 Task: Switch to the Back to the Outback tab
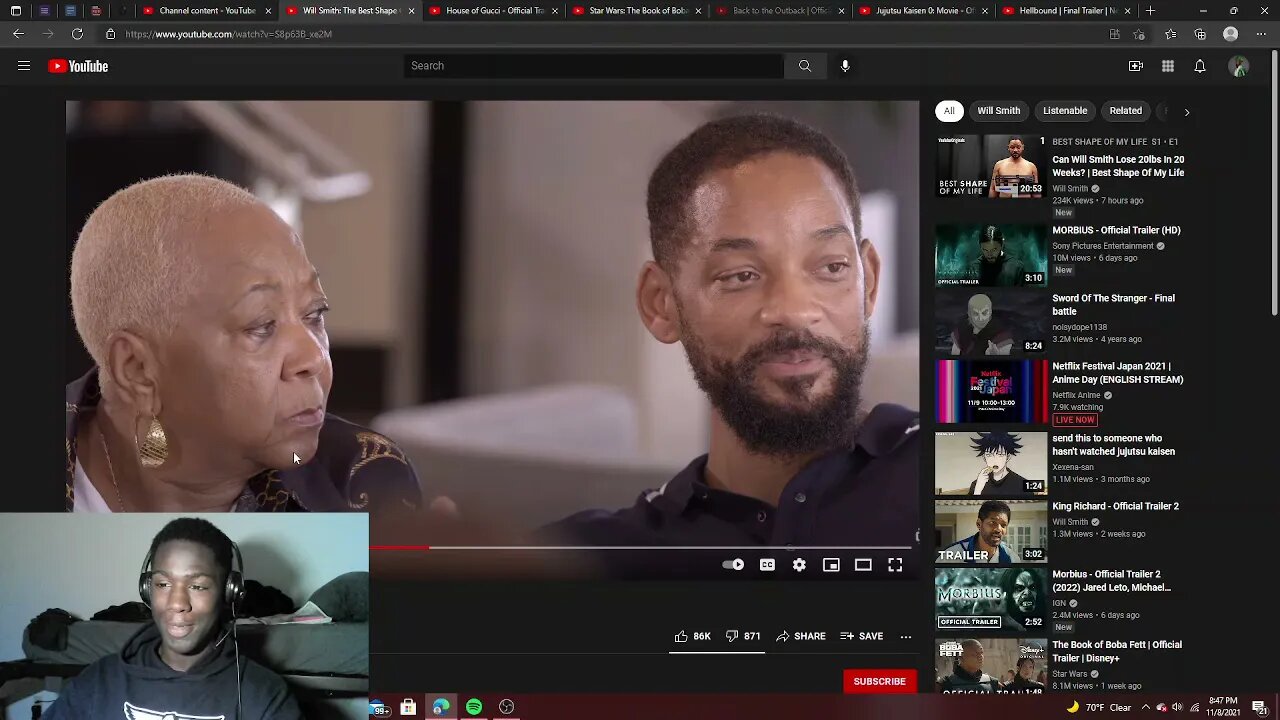(780, 11)
